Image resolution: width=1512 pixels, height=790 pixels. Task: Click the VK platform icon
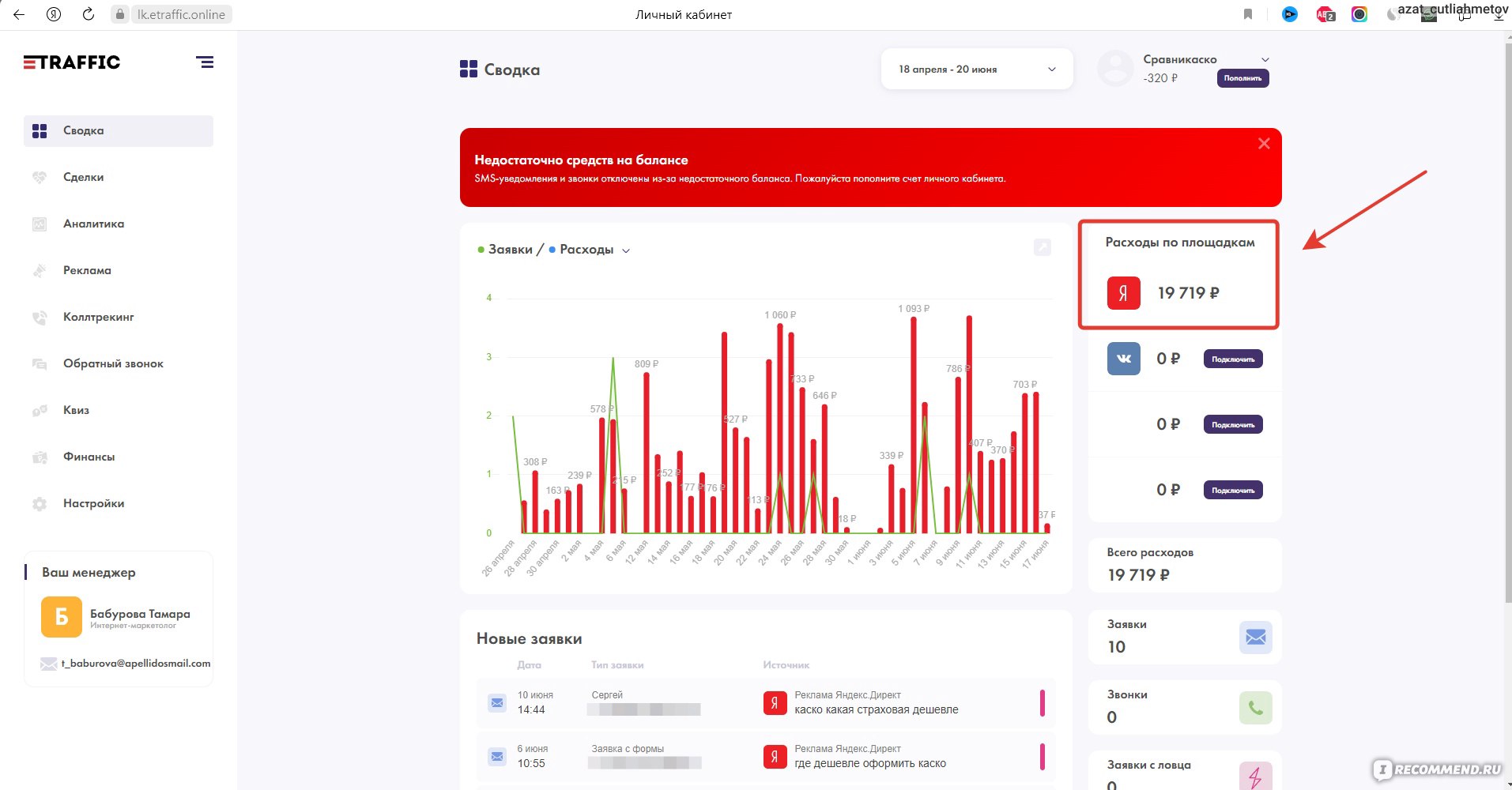(1123, 359)
